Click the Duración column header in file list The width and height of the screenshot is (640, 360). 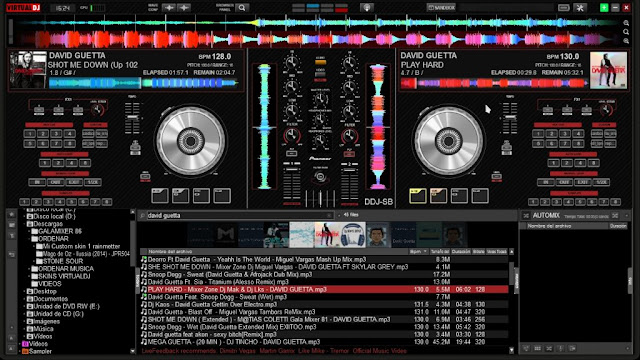461,252
